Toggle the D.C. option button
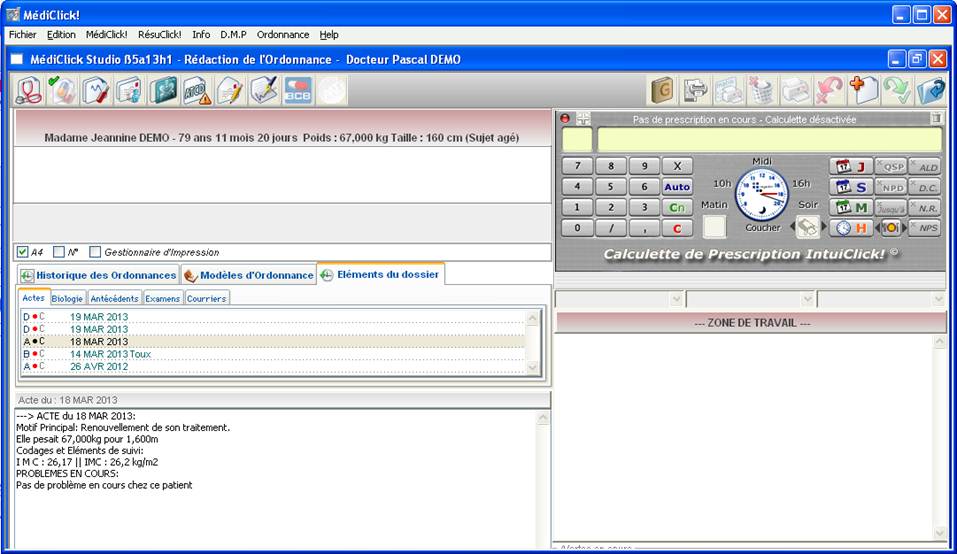The width and height of the screenshot is (957, 554). (x=925, y=187)
